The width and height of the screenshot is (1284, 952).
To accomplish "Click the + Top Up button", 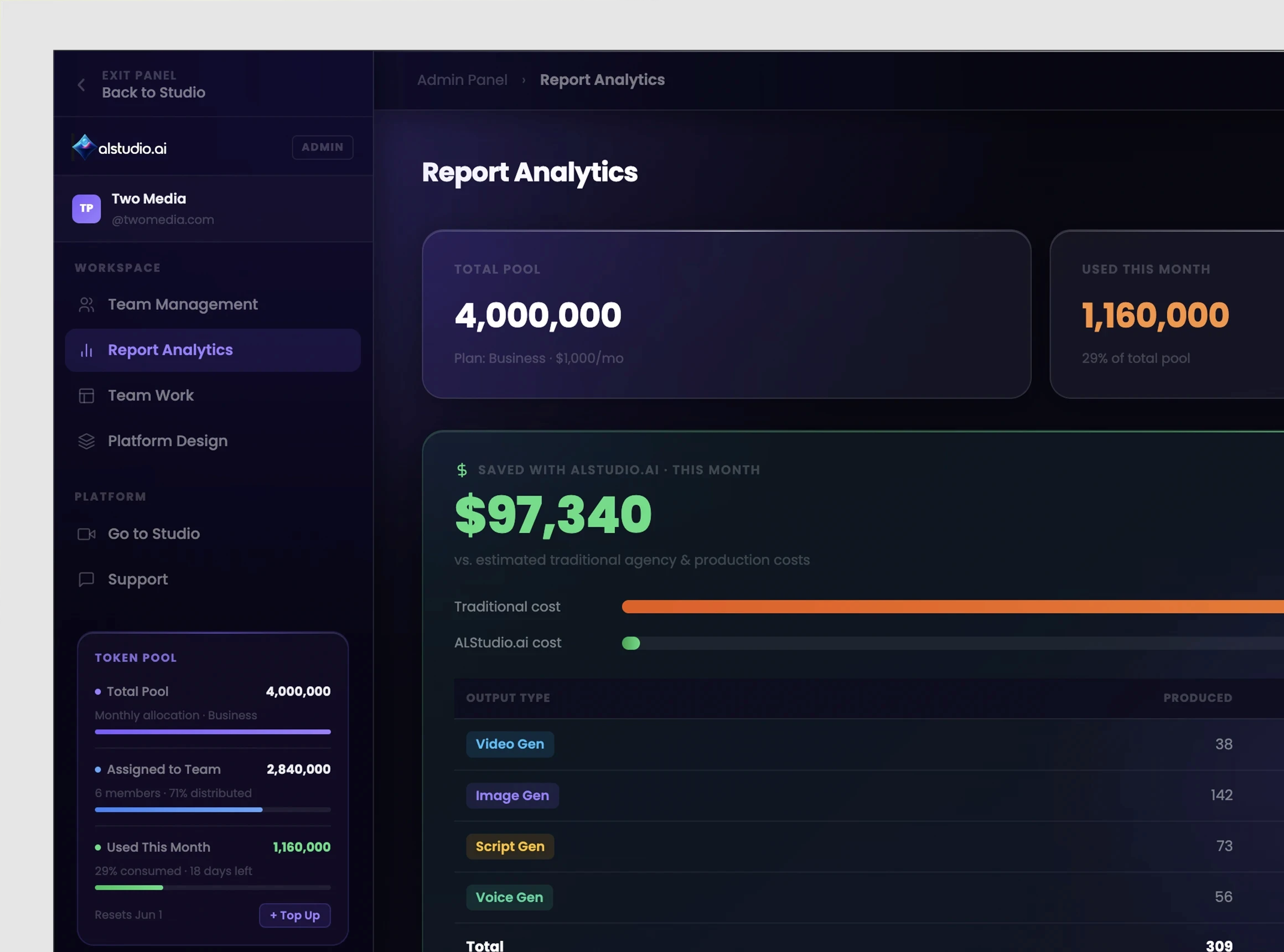I will (x=294, y=915).
